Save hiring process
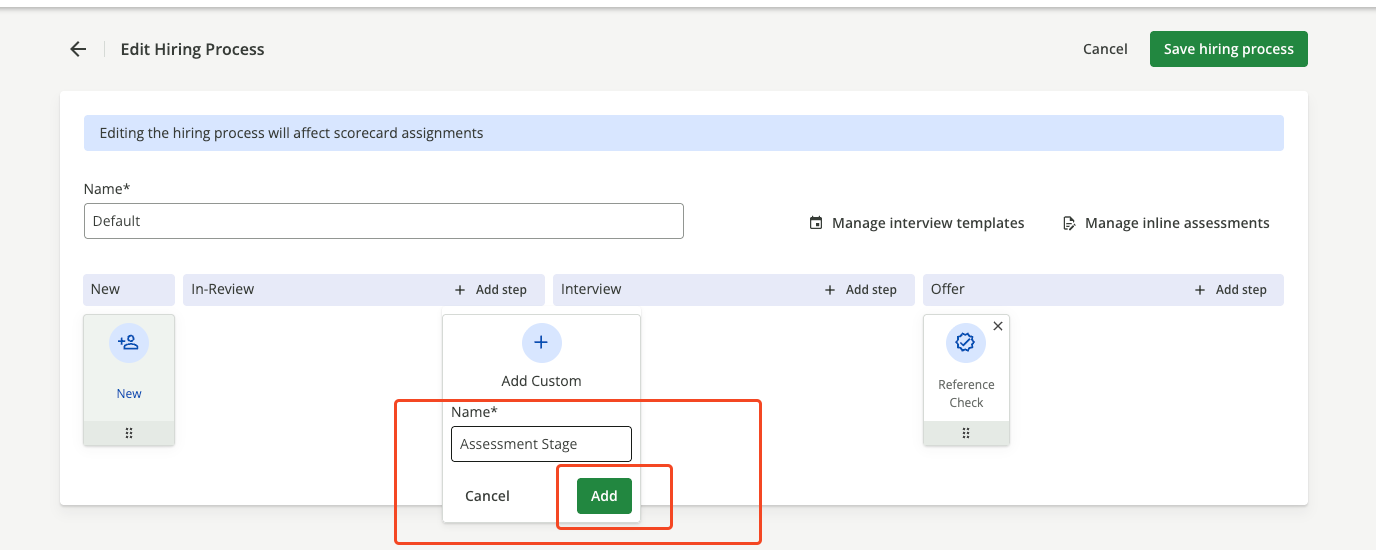Screen dimensions: 1376x550 click(1229, 49)
